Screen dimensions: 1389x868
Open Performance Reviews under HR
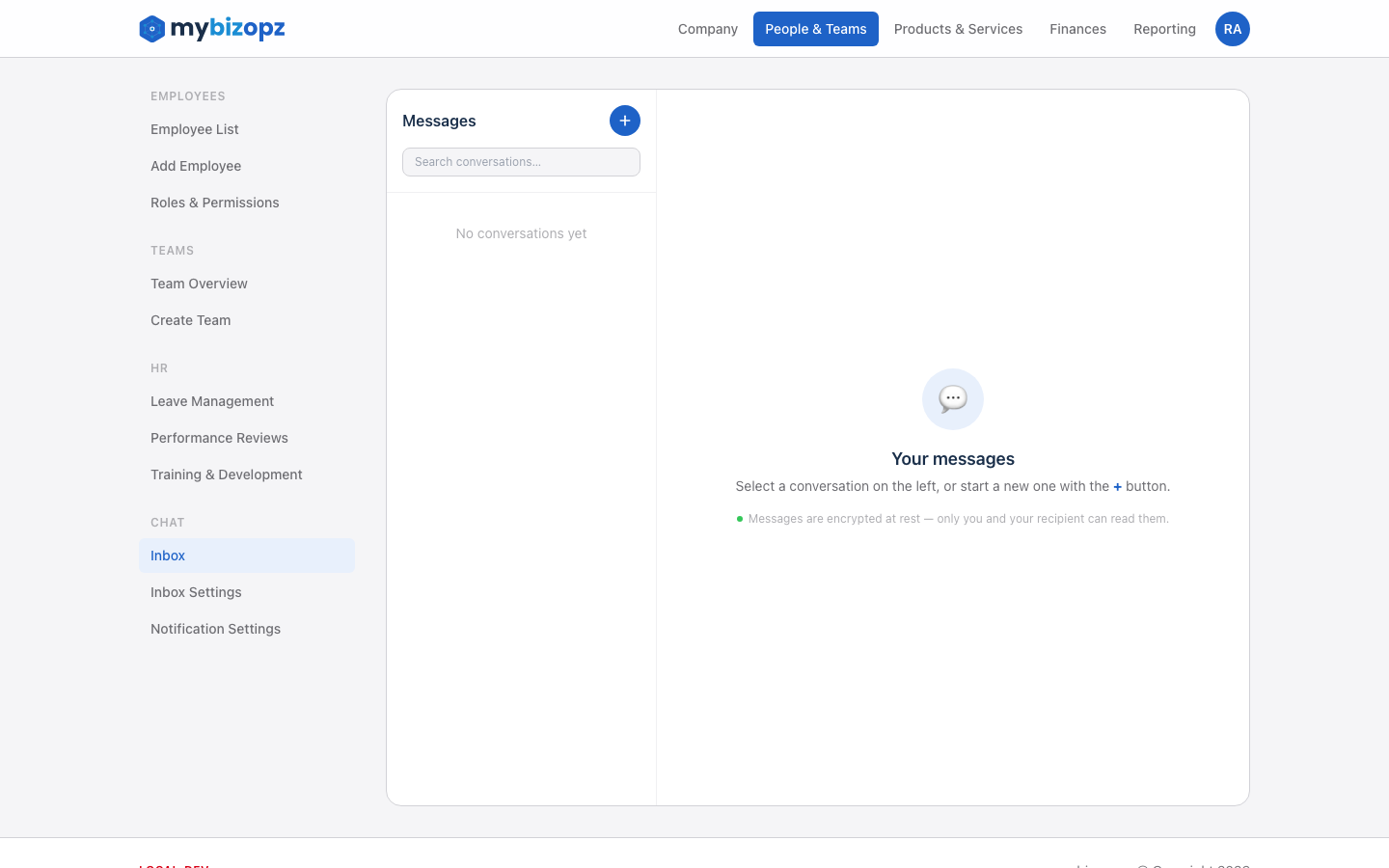(x=219, y=438)
